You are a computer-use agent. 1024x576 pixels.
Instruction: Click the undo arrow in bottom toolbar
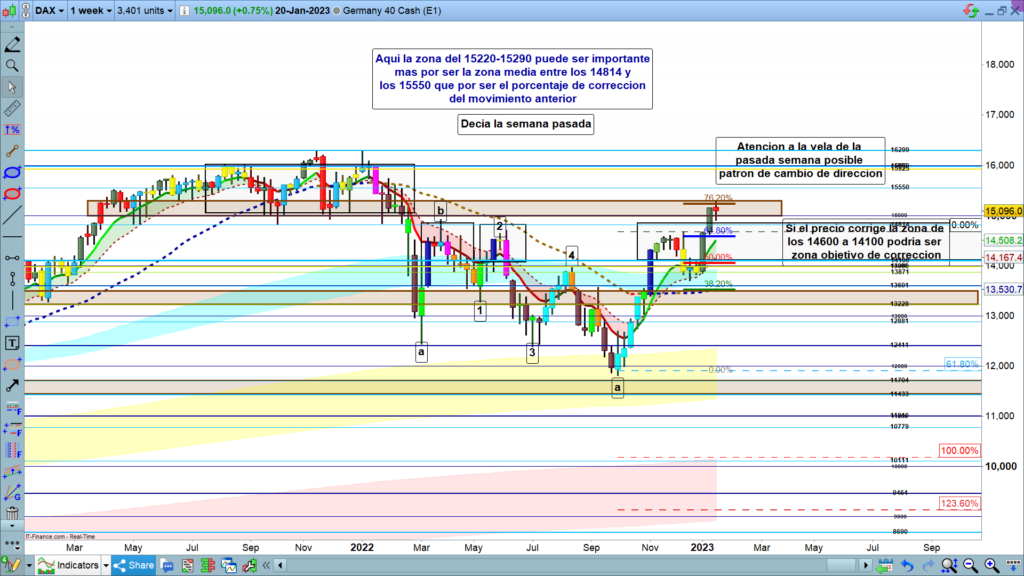click(x=905, y=566)
